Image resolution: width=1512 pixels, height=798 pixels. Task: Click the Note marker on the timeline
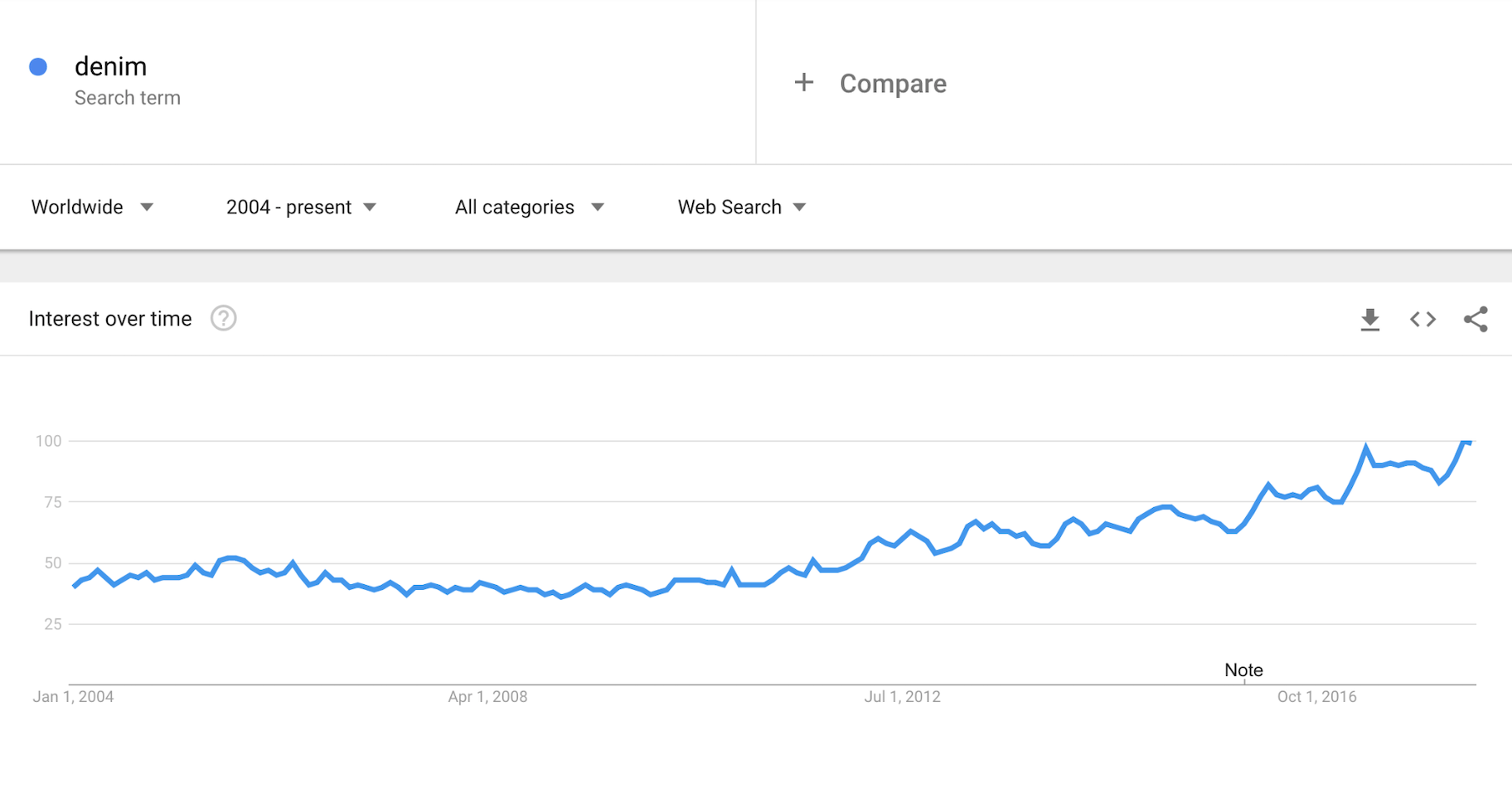pyautogui.click(x=1243, y=670)
